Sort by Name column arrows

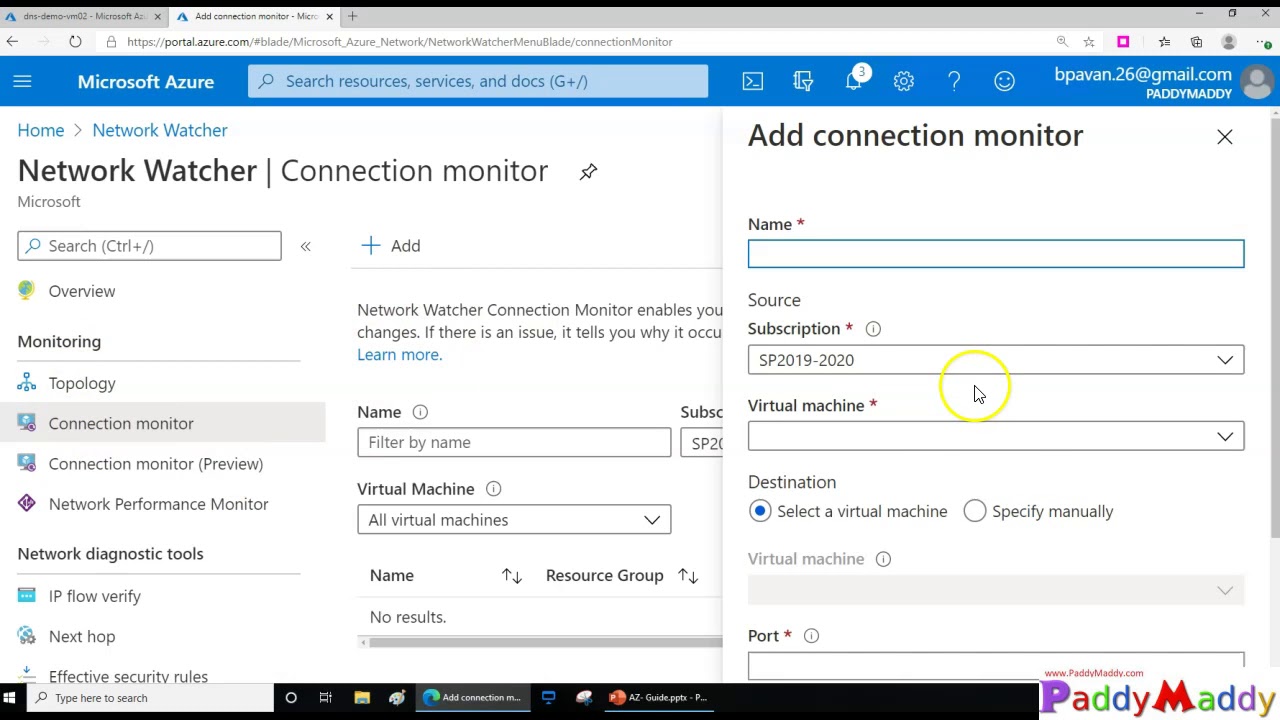512,576
